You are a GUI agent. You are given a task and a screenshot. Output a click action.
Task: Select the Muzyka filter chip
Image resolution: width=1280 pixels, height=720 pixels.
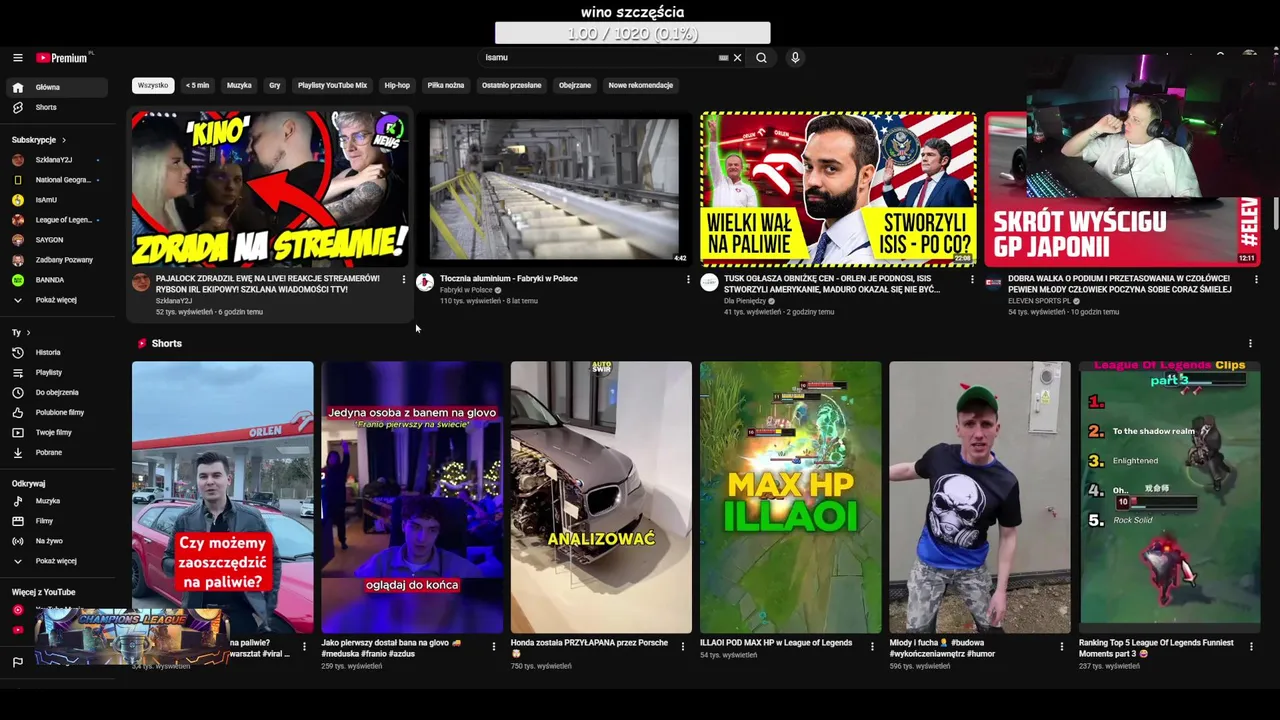[x=239, y=86]
